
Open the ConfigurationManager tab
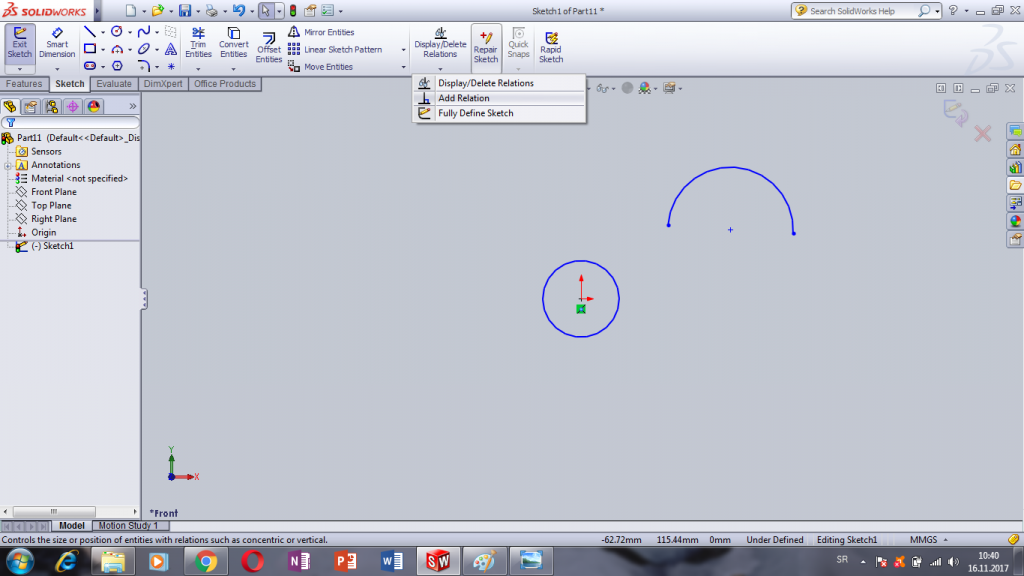pos(52,106)
